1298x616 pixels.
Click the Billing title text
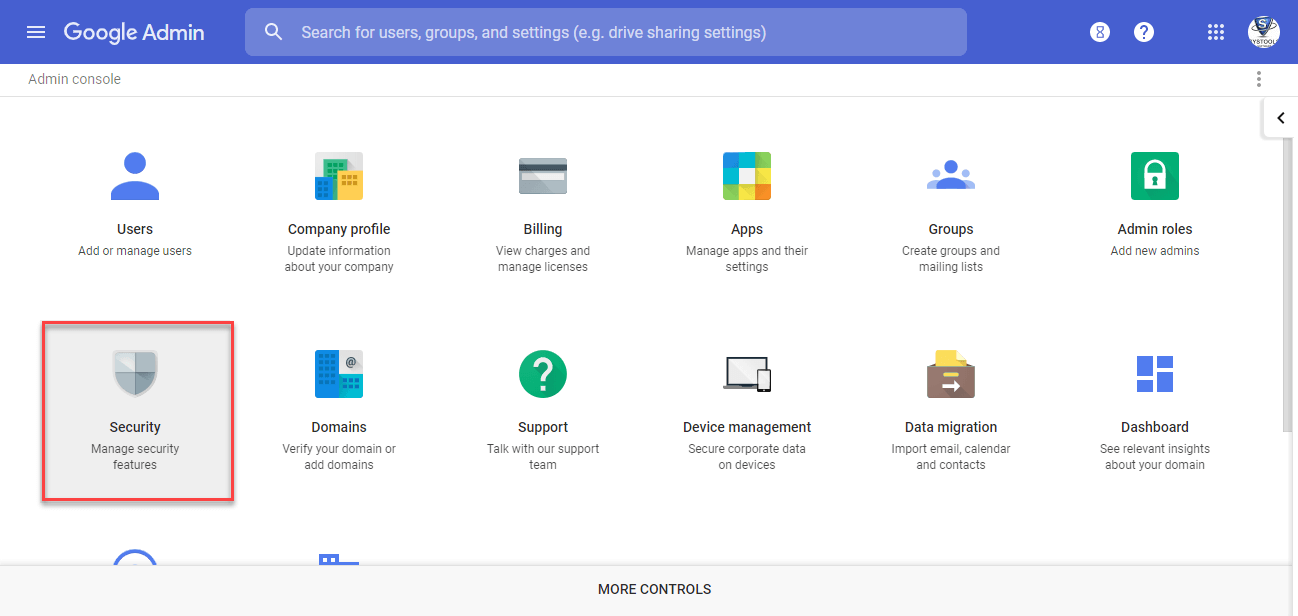click(x=543, y=229)
